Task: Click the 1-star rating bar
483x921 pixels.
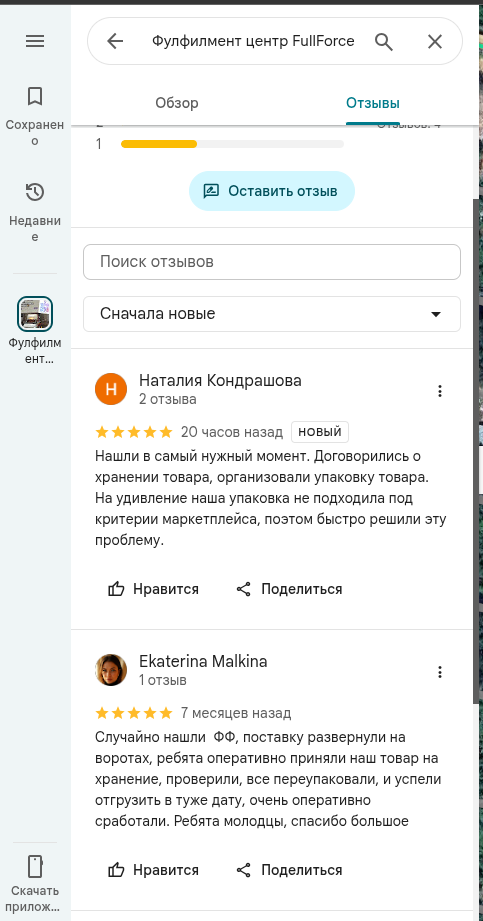Action: click(x=232, y=144)
